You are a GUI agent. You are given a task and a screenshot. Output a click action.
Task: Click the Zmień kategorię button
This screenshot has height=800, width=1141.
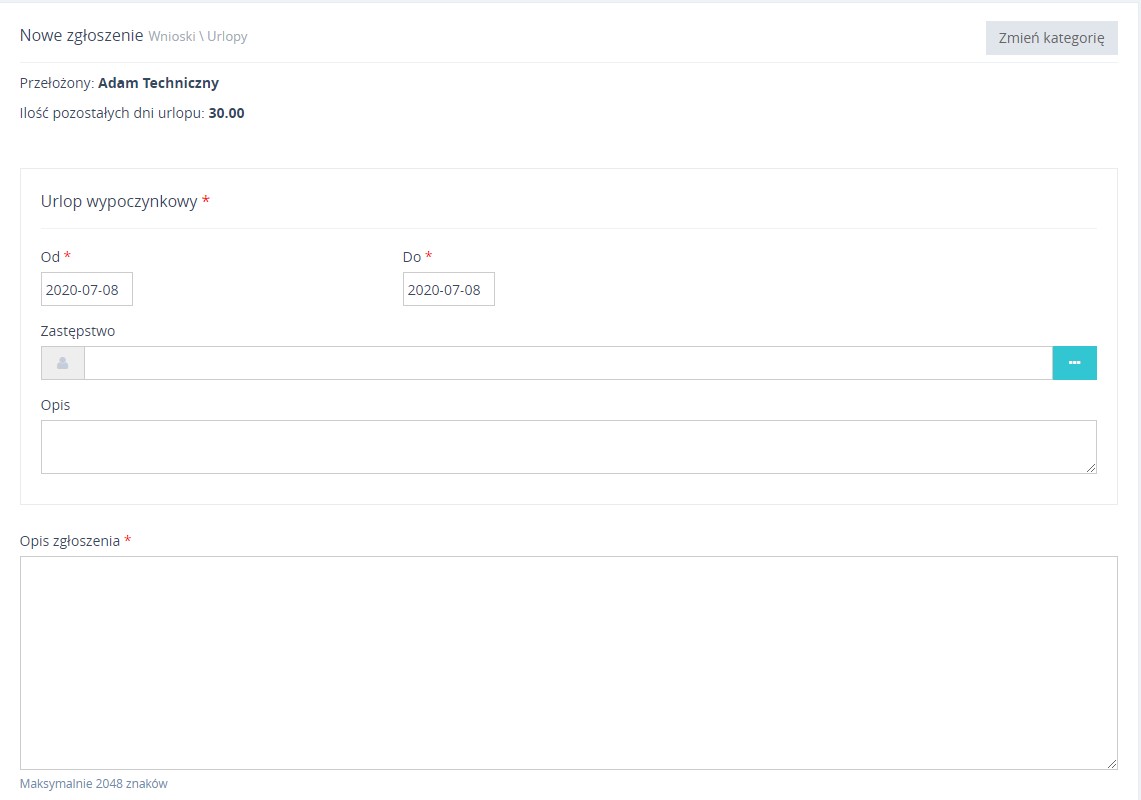pyautogui.click(x=1051, y=38)
